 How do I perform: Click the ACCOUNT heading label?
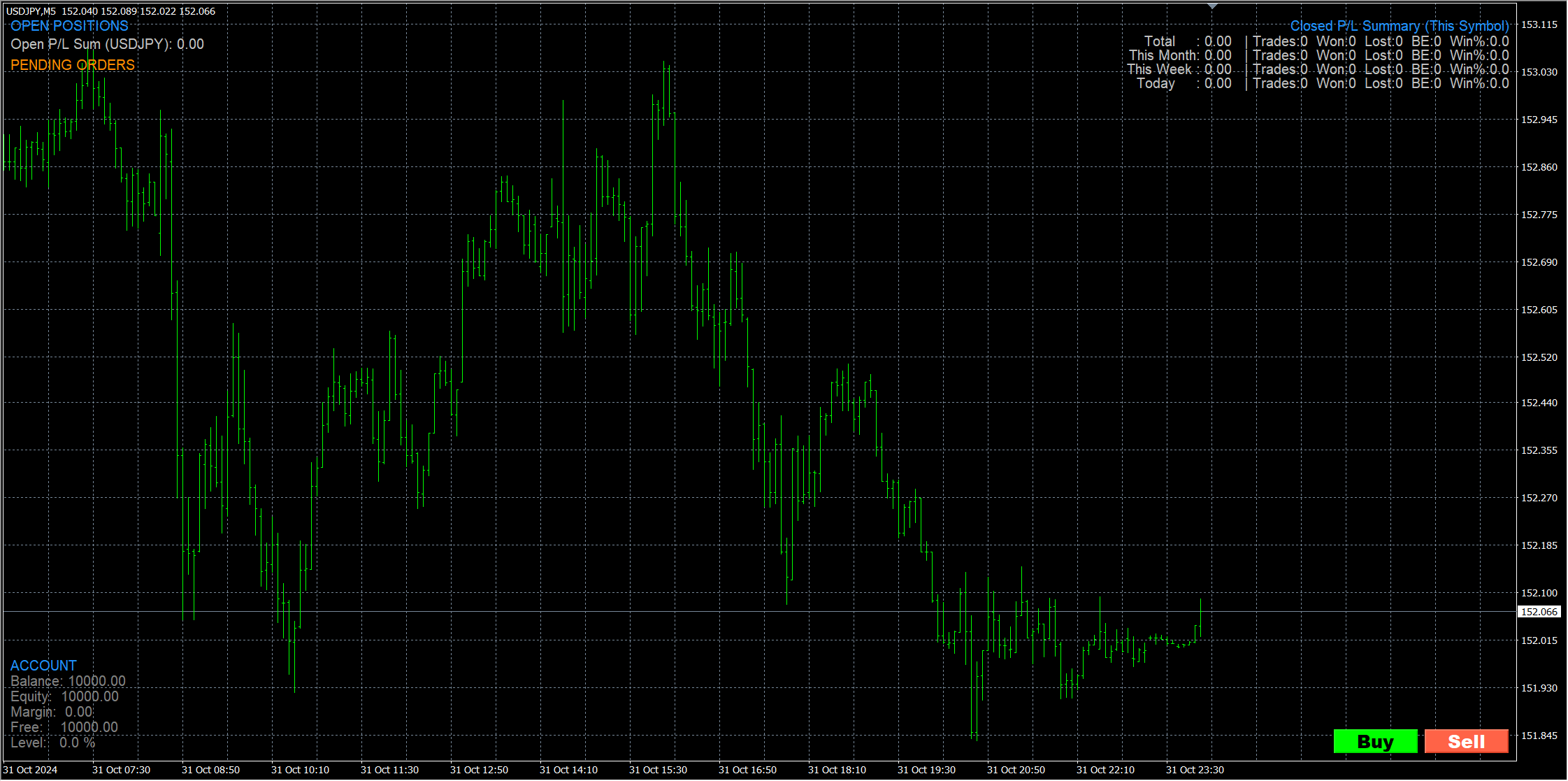pos(43,666)
